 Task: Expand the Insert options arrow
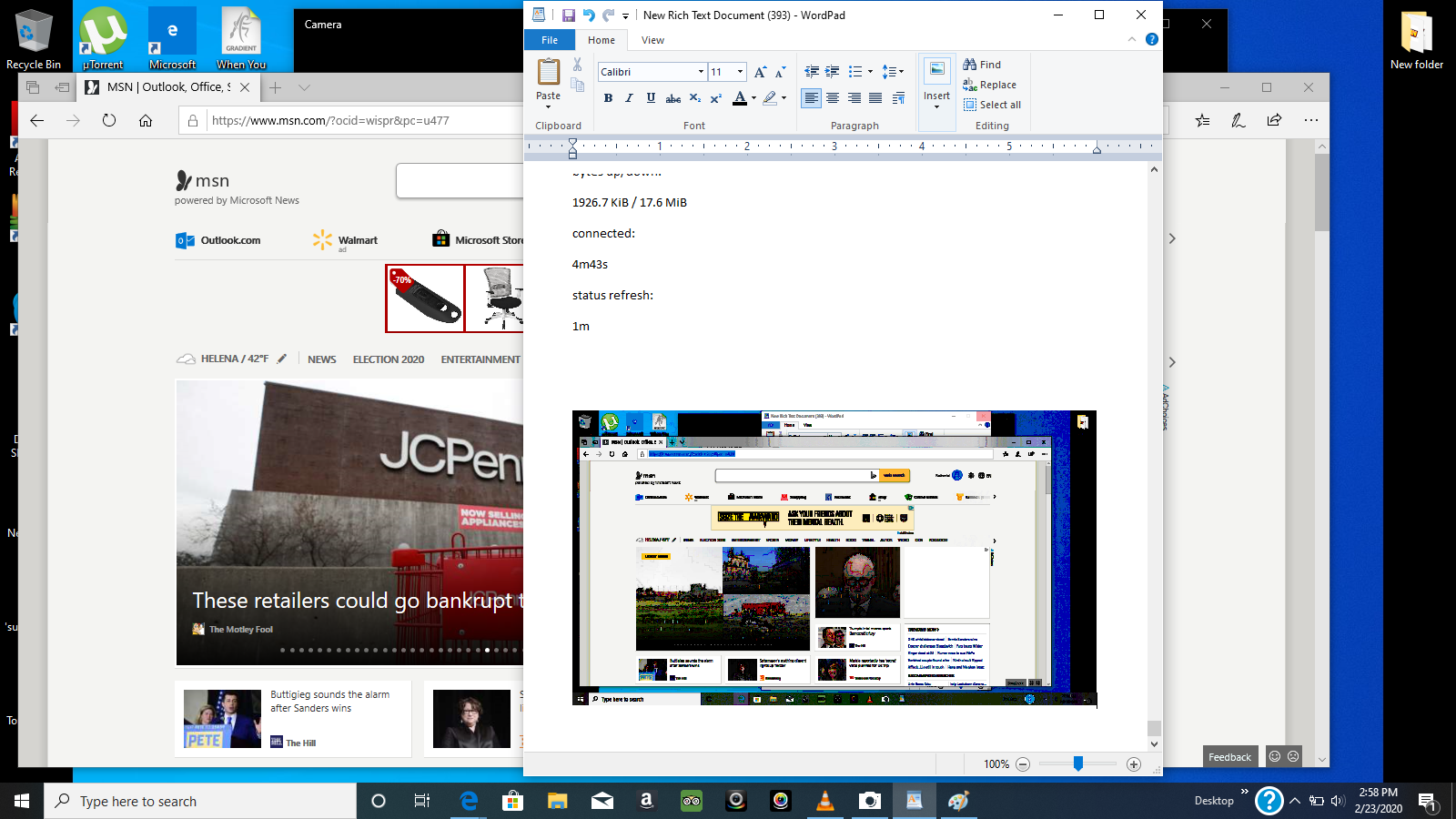936,106
